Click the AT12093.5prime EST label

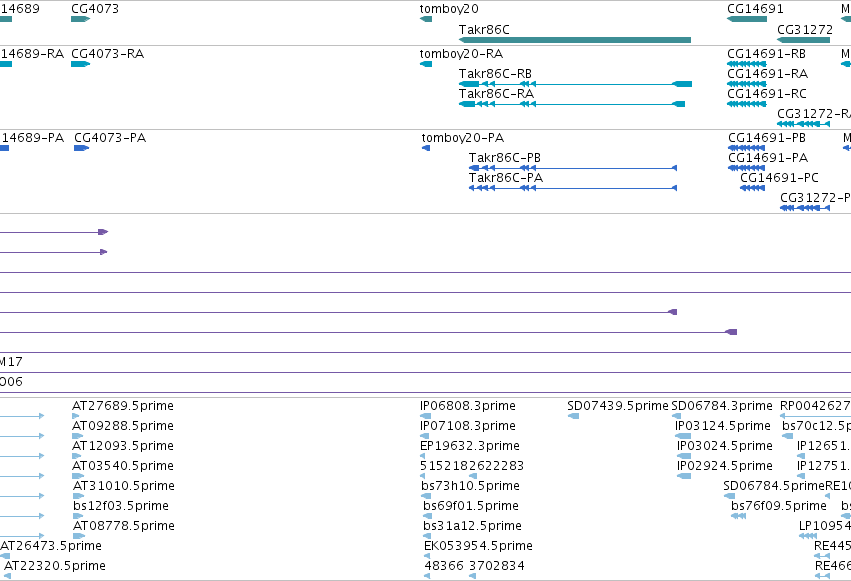(x=123, y=446)
